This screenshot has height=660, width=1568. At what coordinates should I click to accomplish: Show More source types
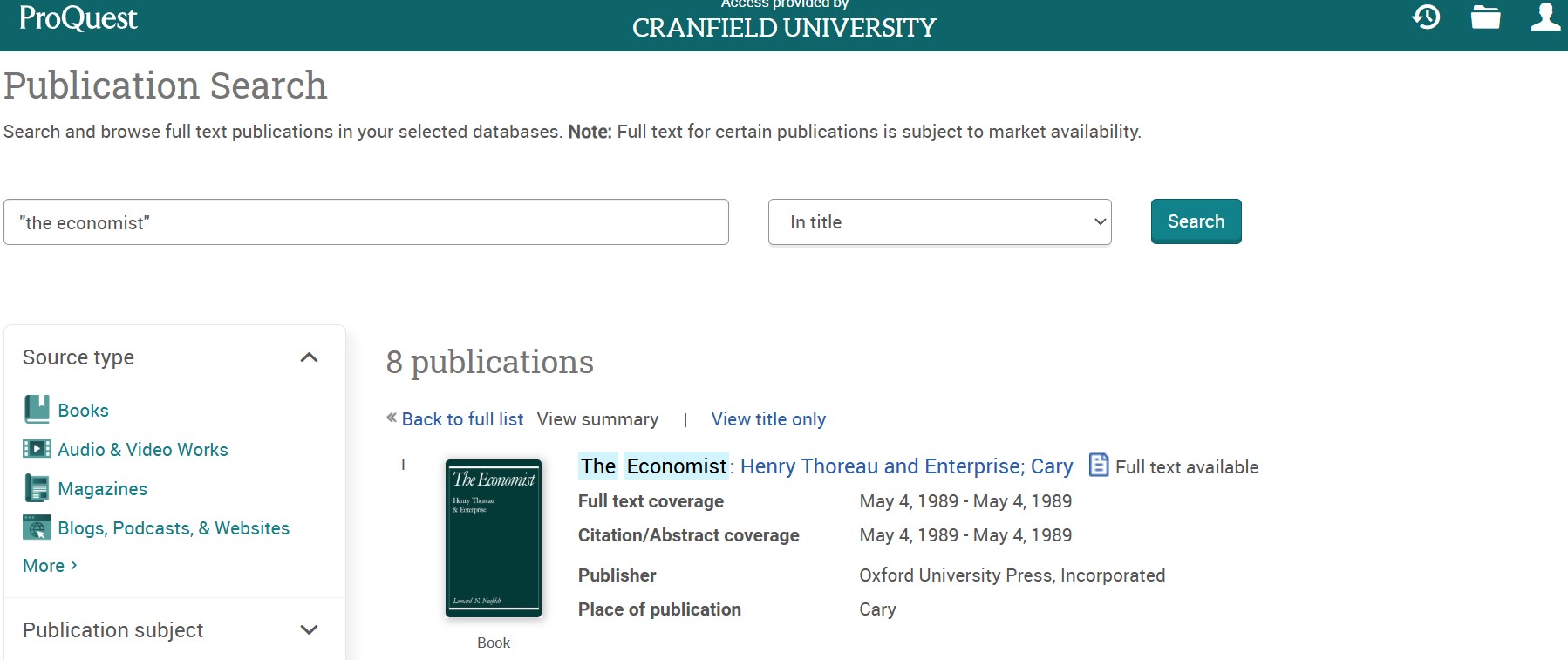(50, 566)
